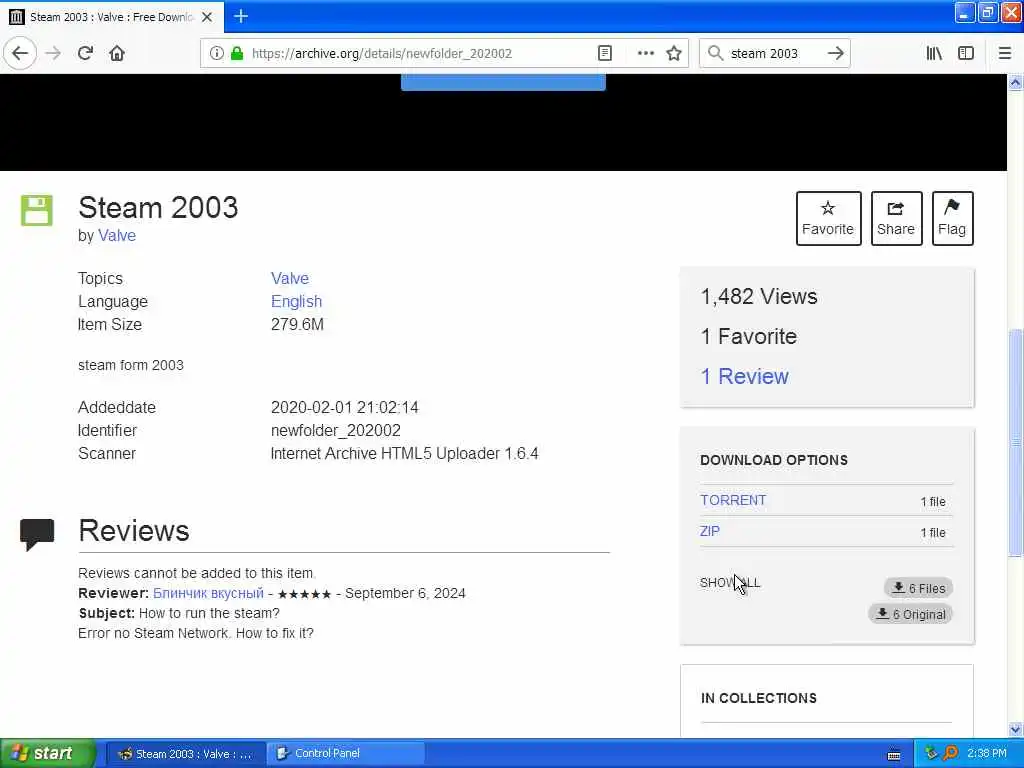Click the Share button
Image resolution: width=1024 pixels, height=768 pixels.
tap(896, 218)
